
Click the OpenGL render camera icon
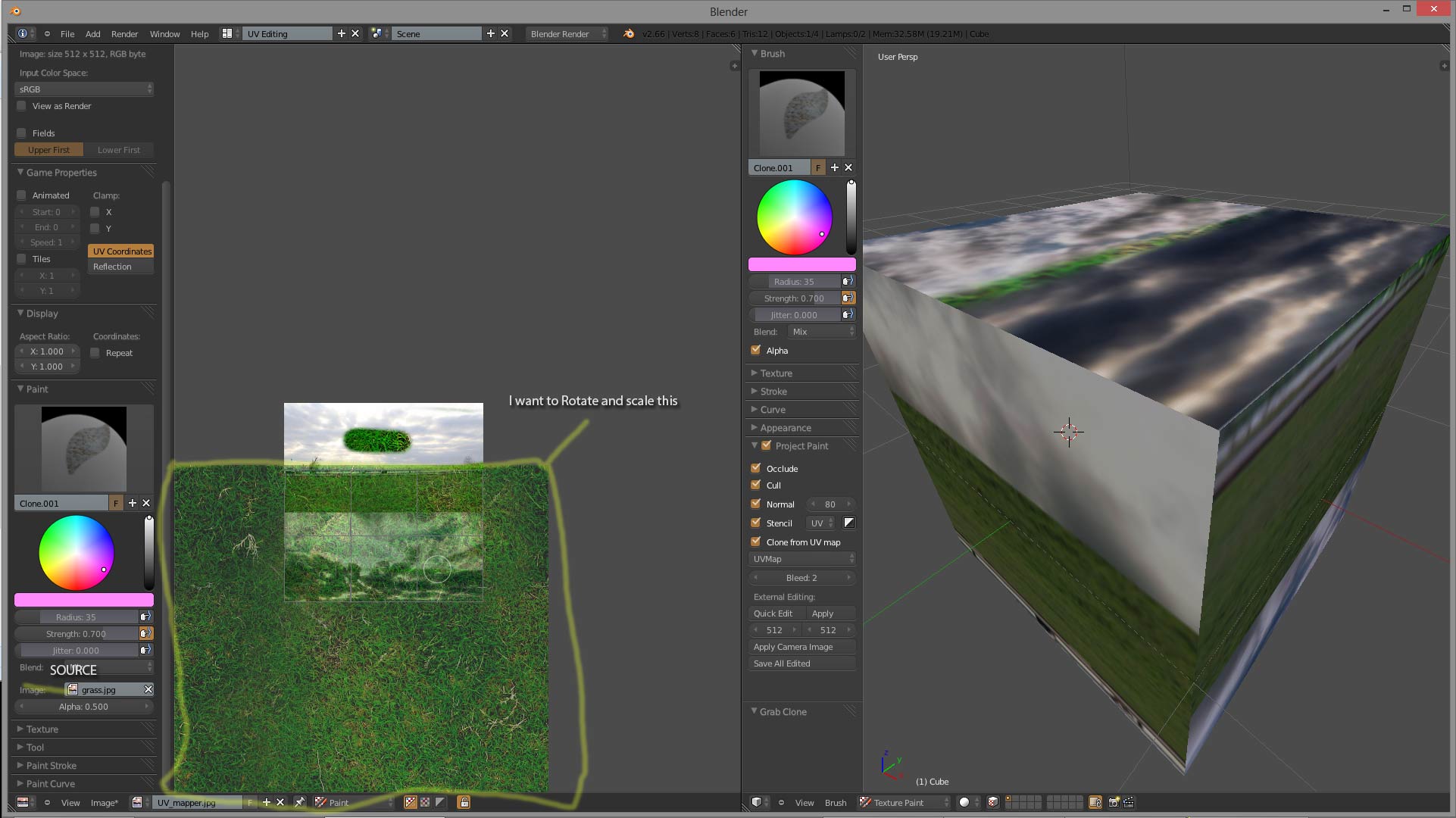(1114, 803)
